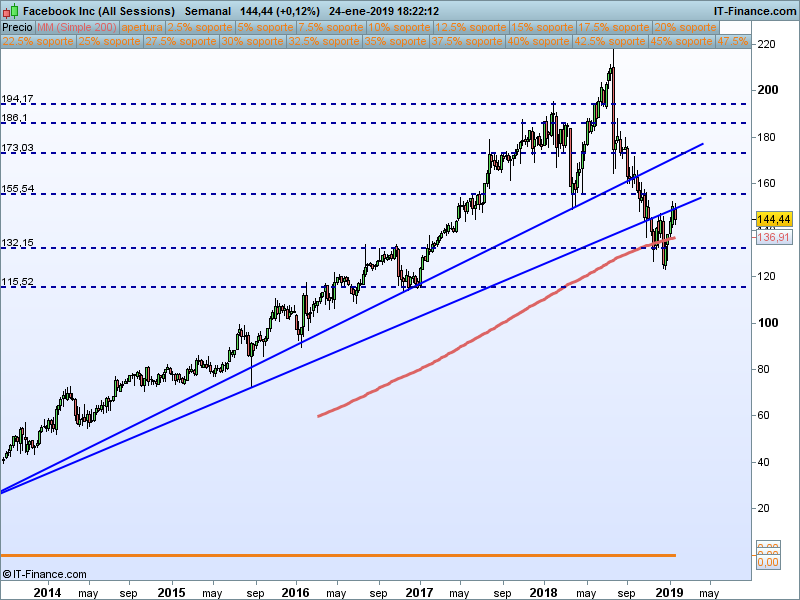The height and width of the screenshot is (600, 800).
Task: Click the 115,52 support level label
Action: (17, 282)
